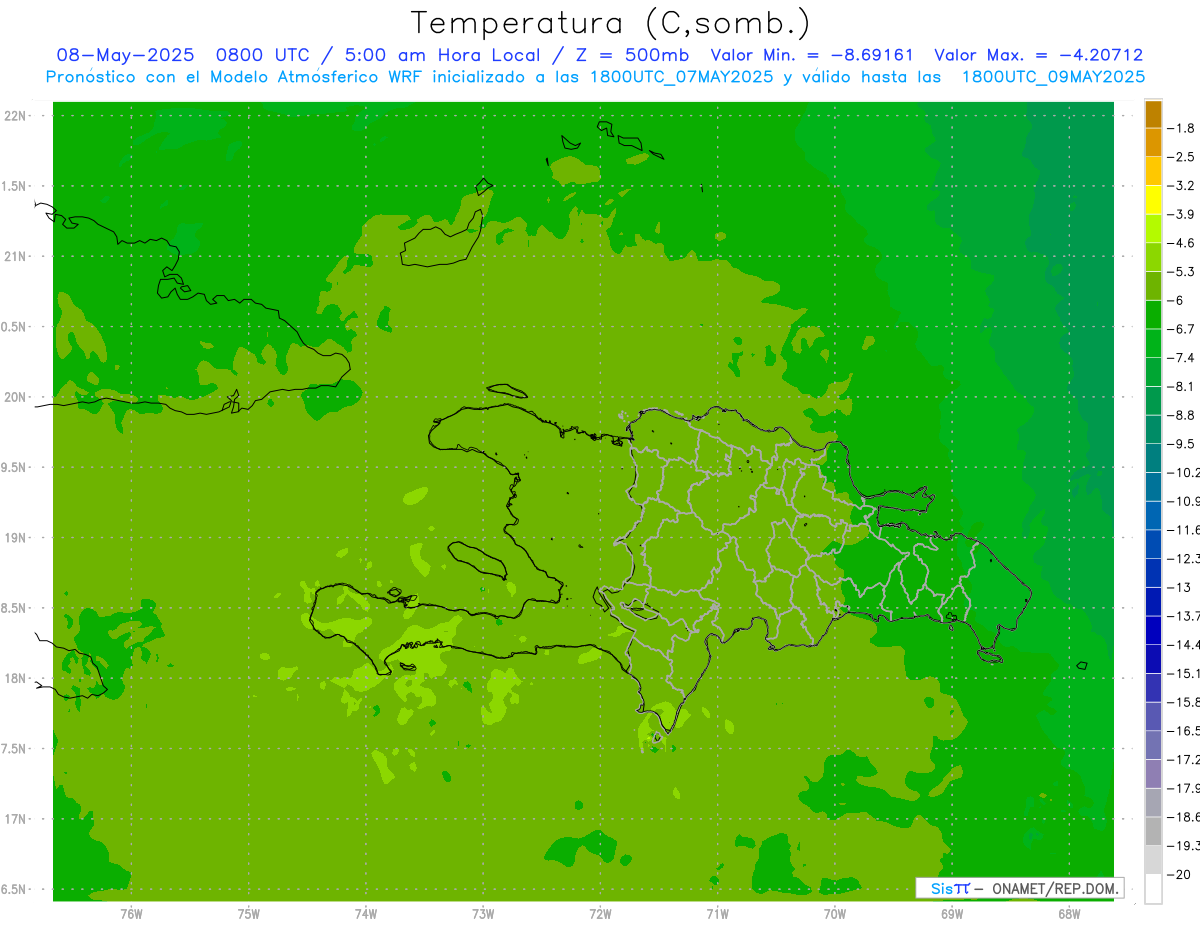The height and width of the screenshot is (927, 1200).
Task: Click the '74W' longitude label
Action: tap(366, 914)
